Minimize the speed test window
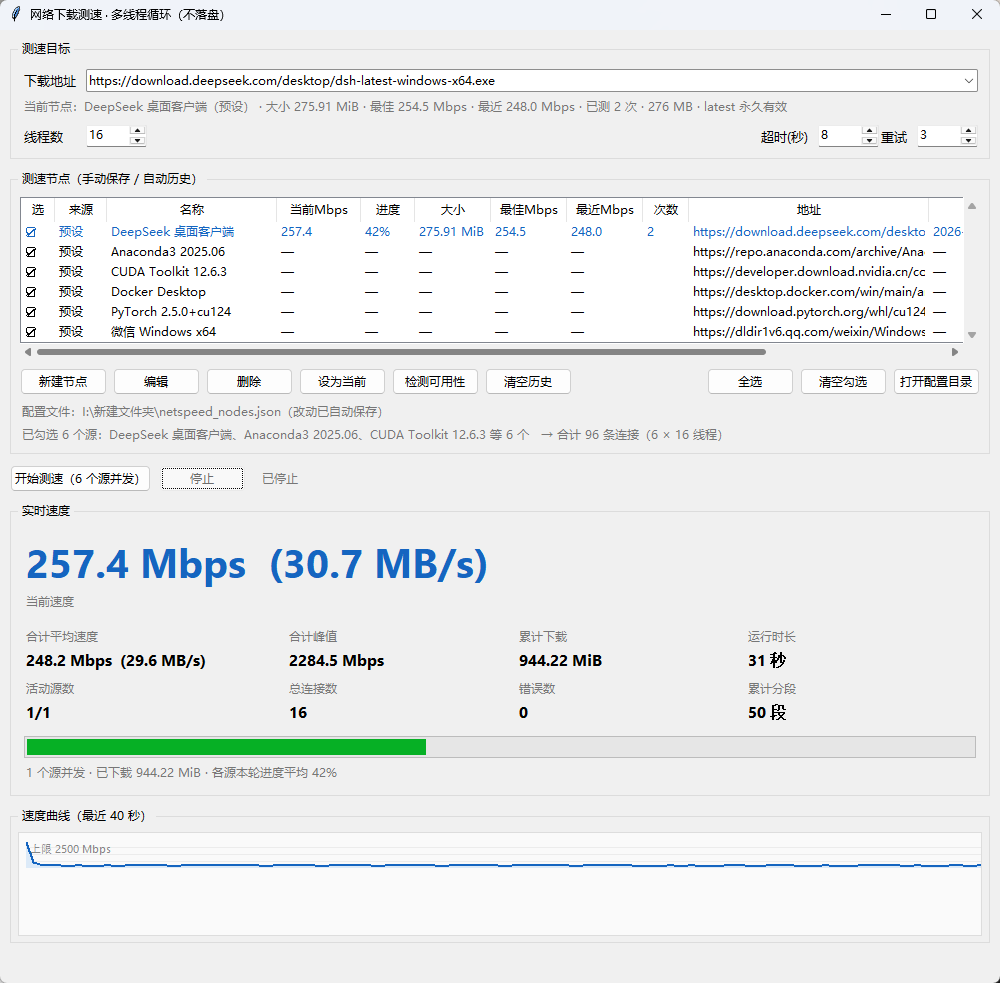The image size is (1000, 983). pyautogui.click(x=885, y=14)
